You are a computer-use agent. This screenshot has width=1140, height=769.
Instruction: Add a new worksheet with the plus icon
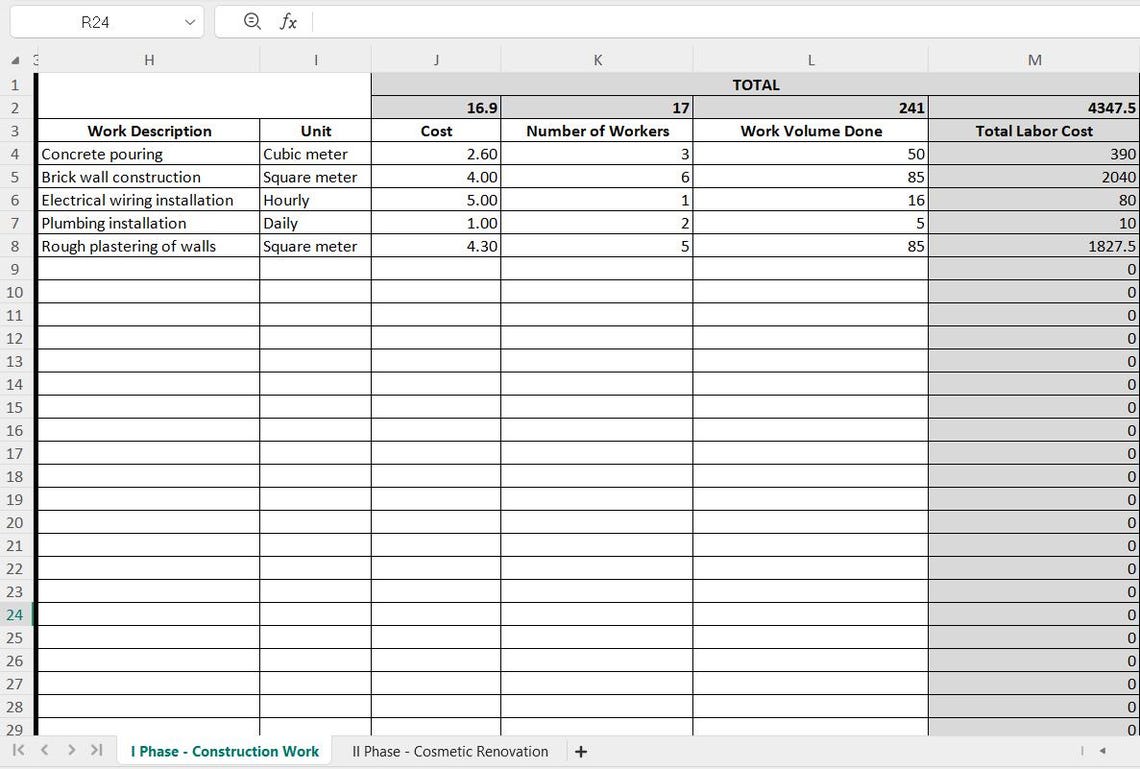(x=581, y=751)
